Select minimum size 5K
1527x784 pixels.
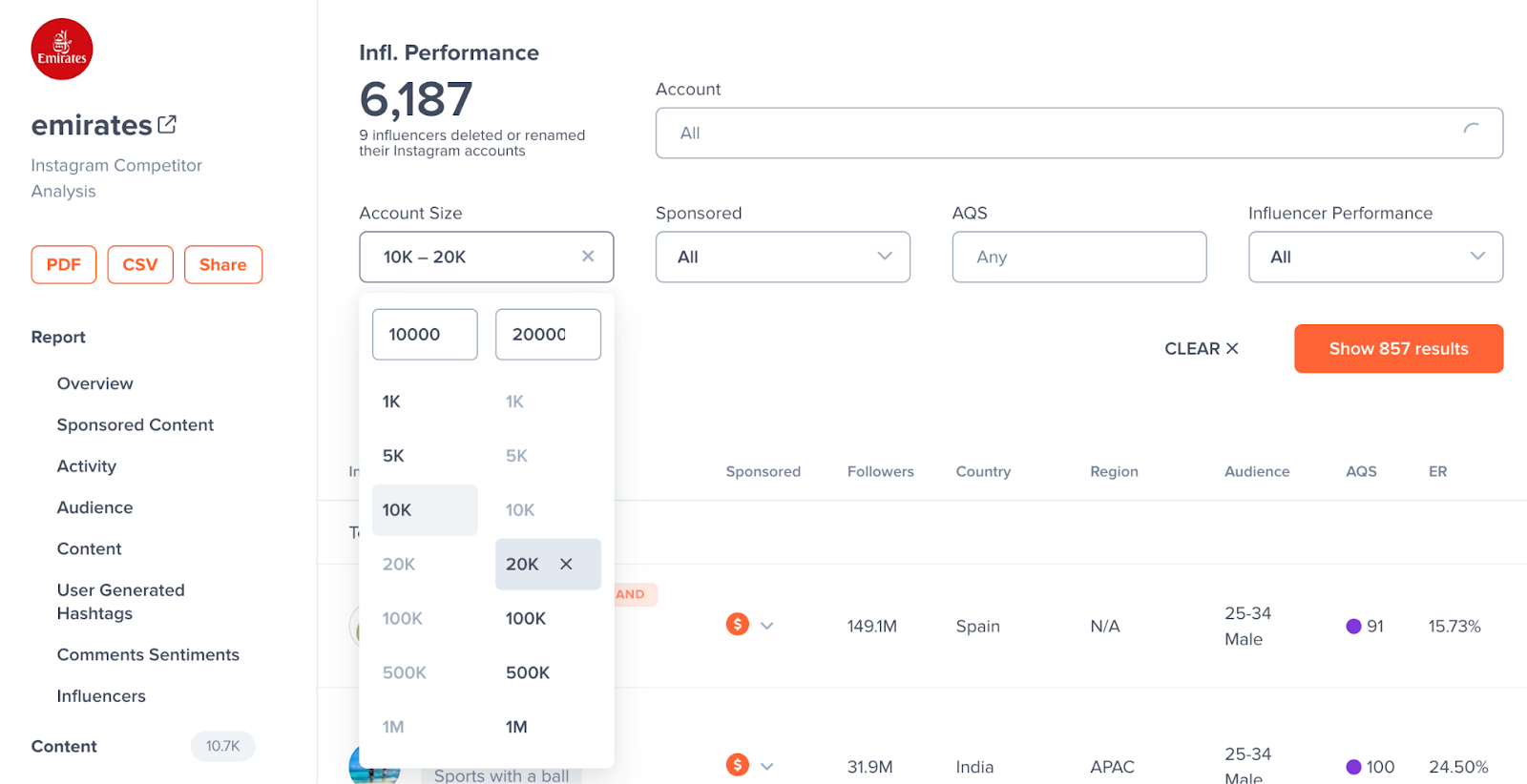pyautogui.click(x=425, y=456)
